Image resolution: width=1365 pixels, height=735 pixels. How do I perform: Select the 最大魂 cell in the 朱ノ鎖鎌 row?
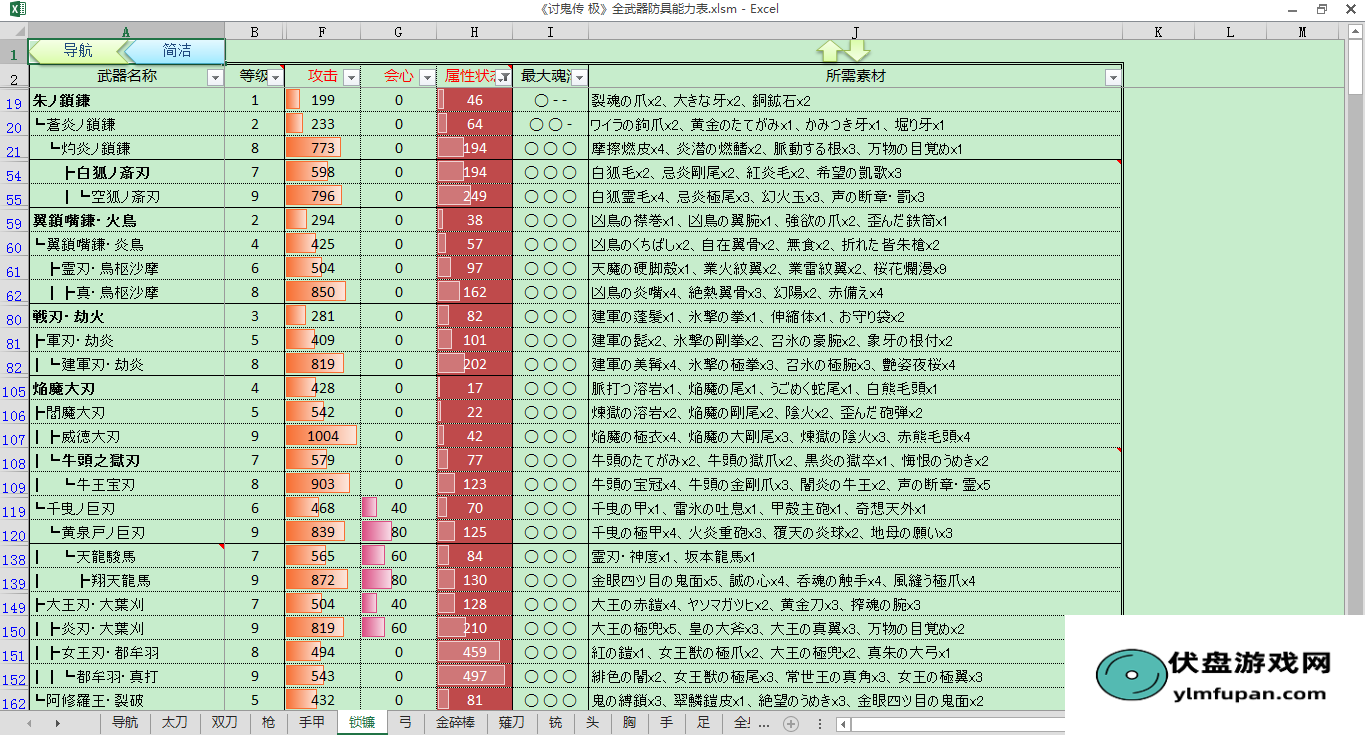tap(550, 100)
